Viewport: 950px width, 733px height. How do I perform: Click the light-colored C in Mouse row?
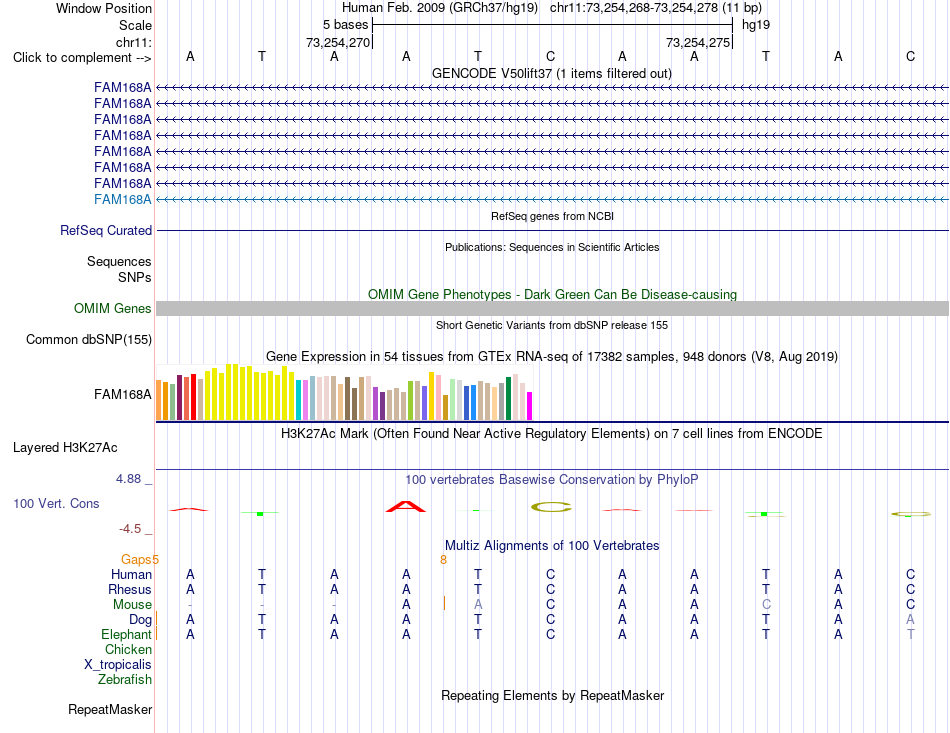[x=766, y=604]
